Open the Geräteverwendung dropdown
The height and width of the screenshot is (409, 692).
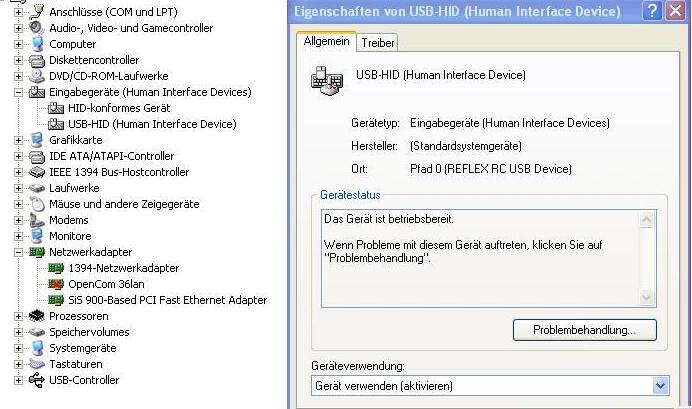click(x=659, y=386)
